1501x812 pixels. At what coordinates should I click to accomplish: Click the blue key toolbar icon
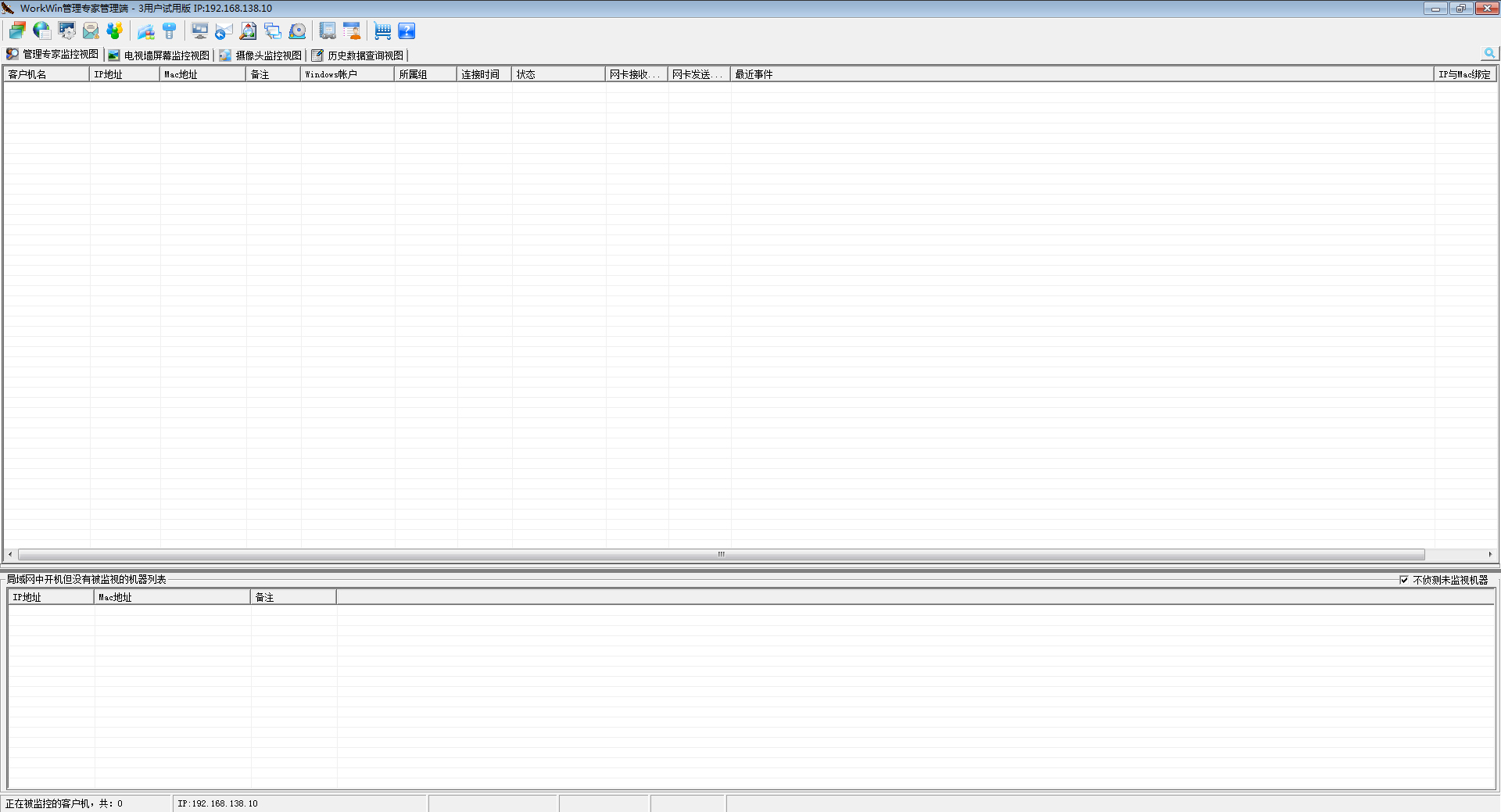(170, 31)
